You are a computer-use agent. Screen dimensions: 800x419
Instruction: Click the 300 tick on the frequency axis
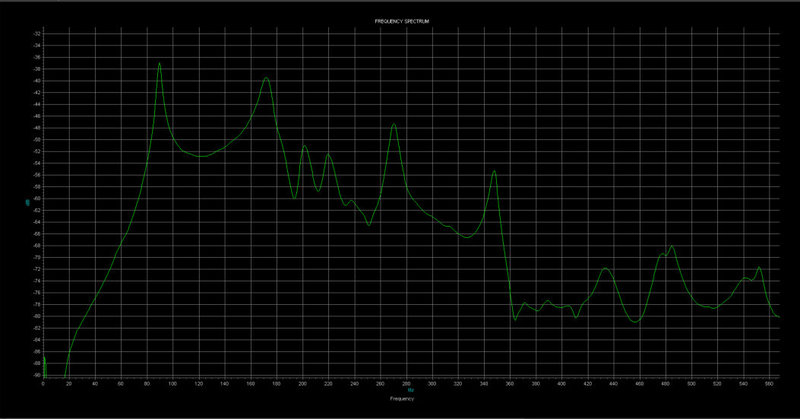(432, 384)
